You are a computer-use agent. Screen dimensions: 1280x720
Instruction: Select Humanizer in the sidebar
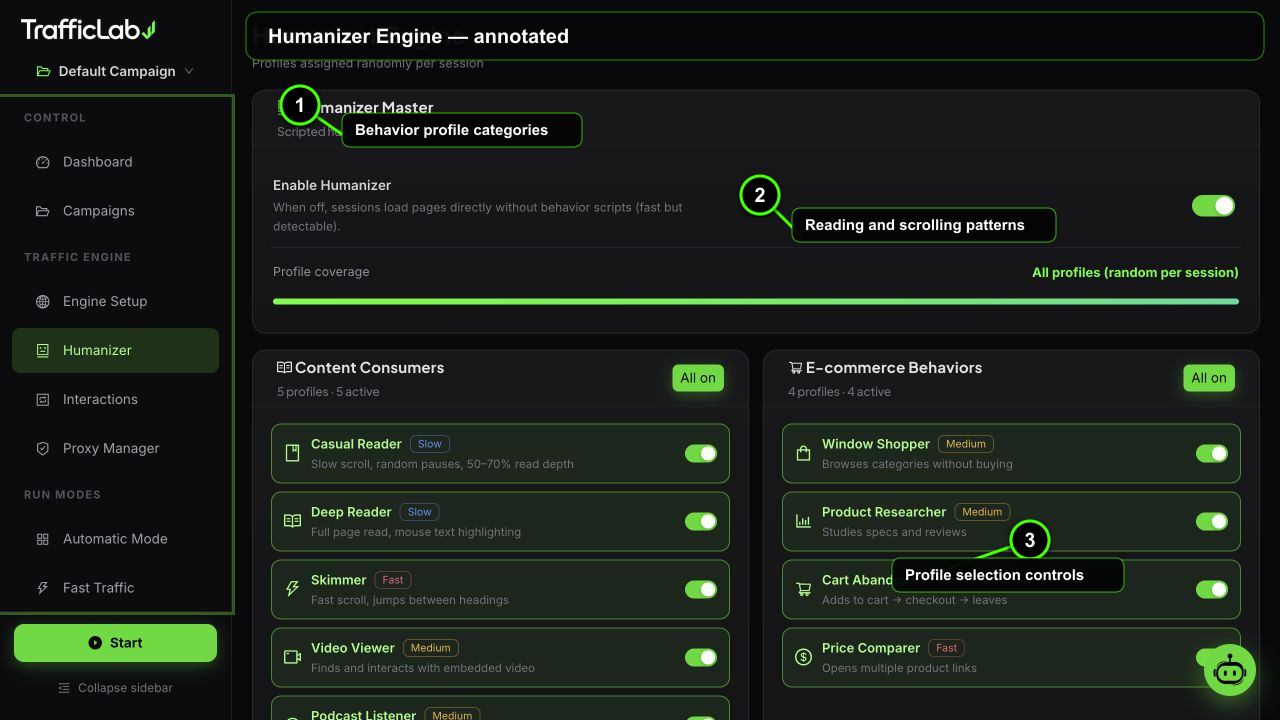(x=115, y=350)
